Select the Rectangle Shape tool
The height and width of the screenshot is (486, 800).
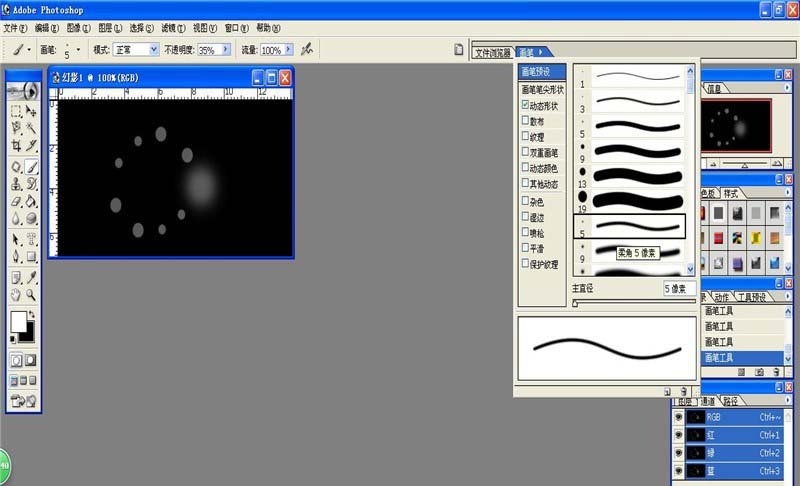coord(31,256)
